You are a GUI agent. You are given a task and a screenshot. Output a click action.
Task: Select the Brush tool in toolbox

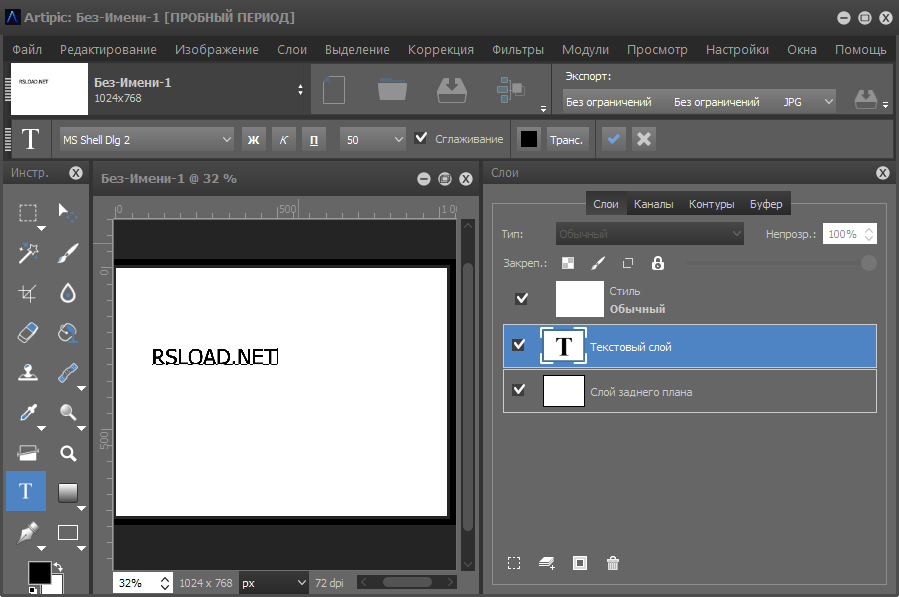67,254
